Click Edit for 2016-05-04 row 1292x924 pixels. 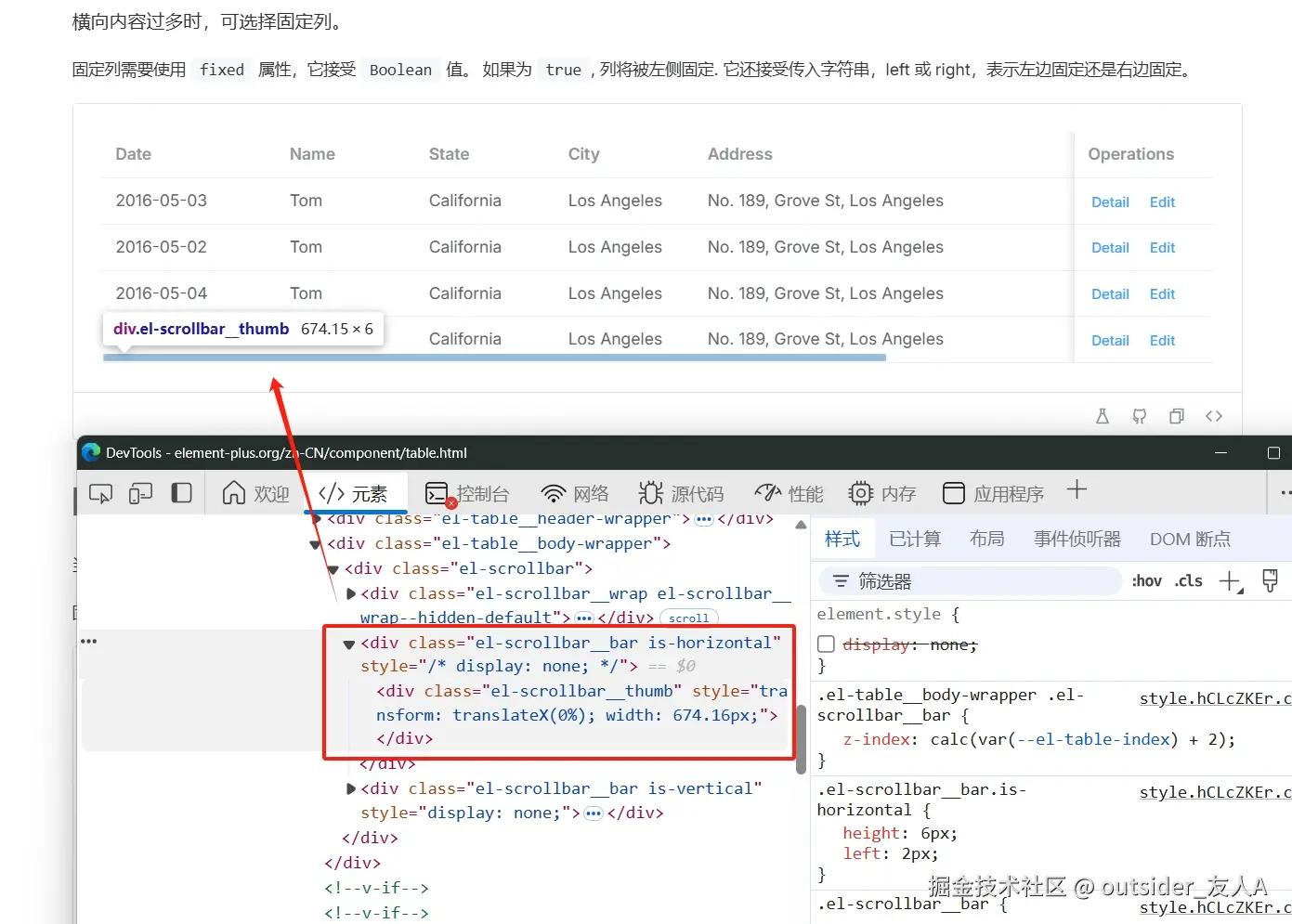tap(1162, 294)
